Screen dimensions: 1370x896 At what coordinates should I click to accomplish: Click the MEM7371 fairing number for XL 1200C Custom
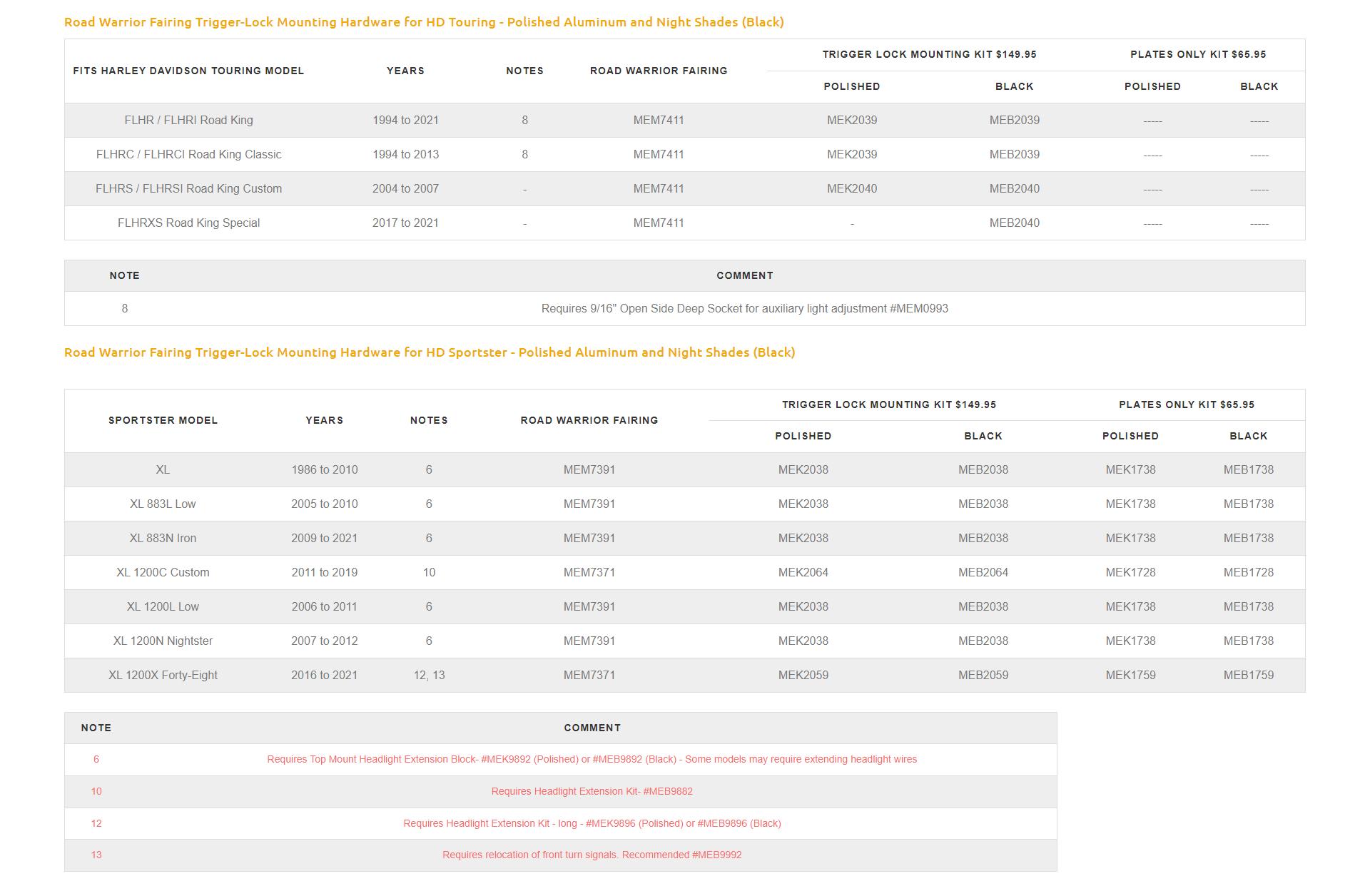(x=589, y=573)
